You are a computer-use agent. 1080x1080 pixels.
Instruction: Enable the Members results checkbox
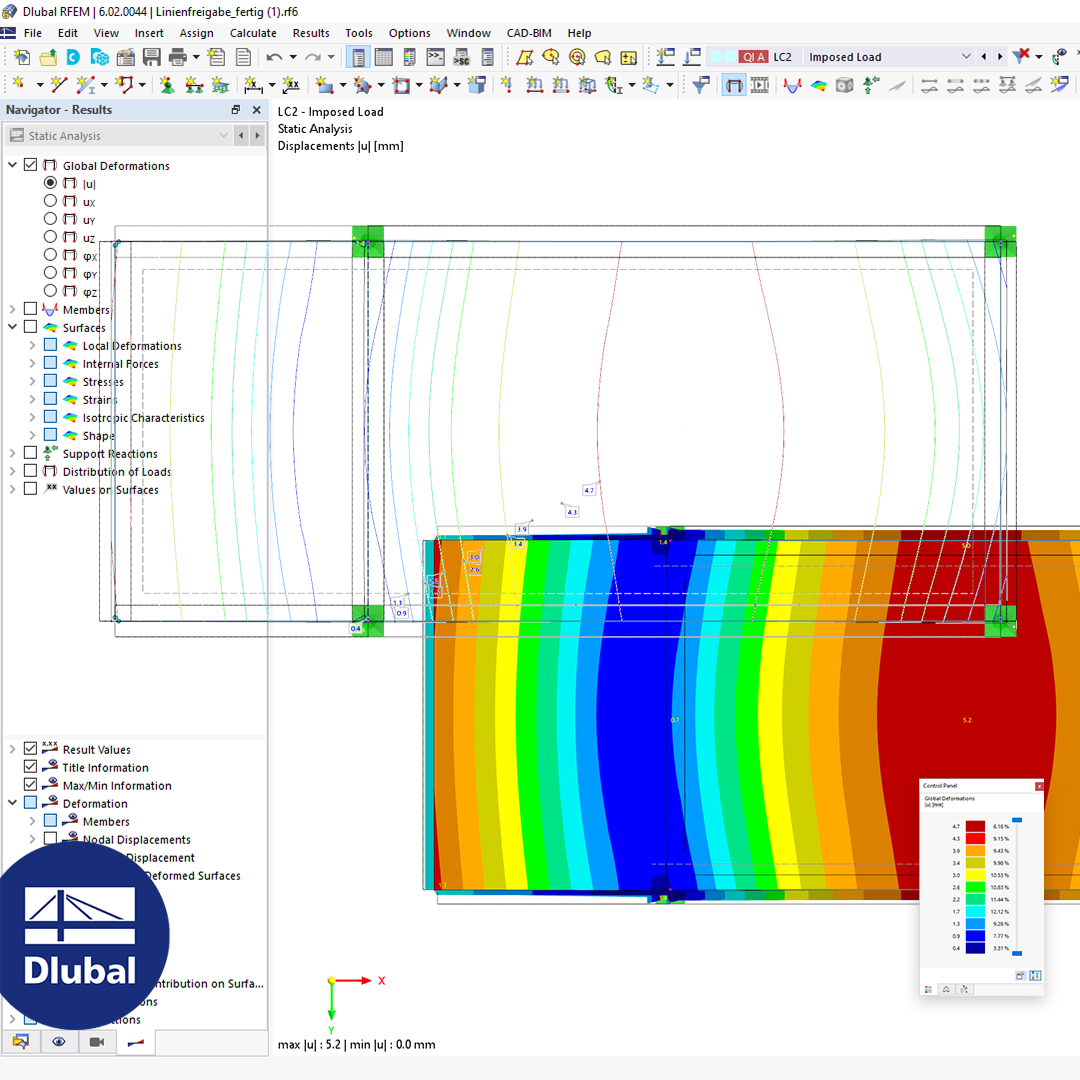pyautogui.click(x=29, y=308)
